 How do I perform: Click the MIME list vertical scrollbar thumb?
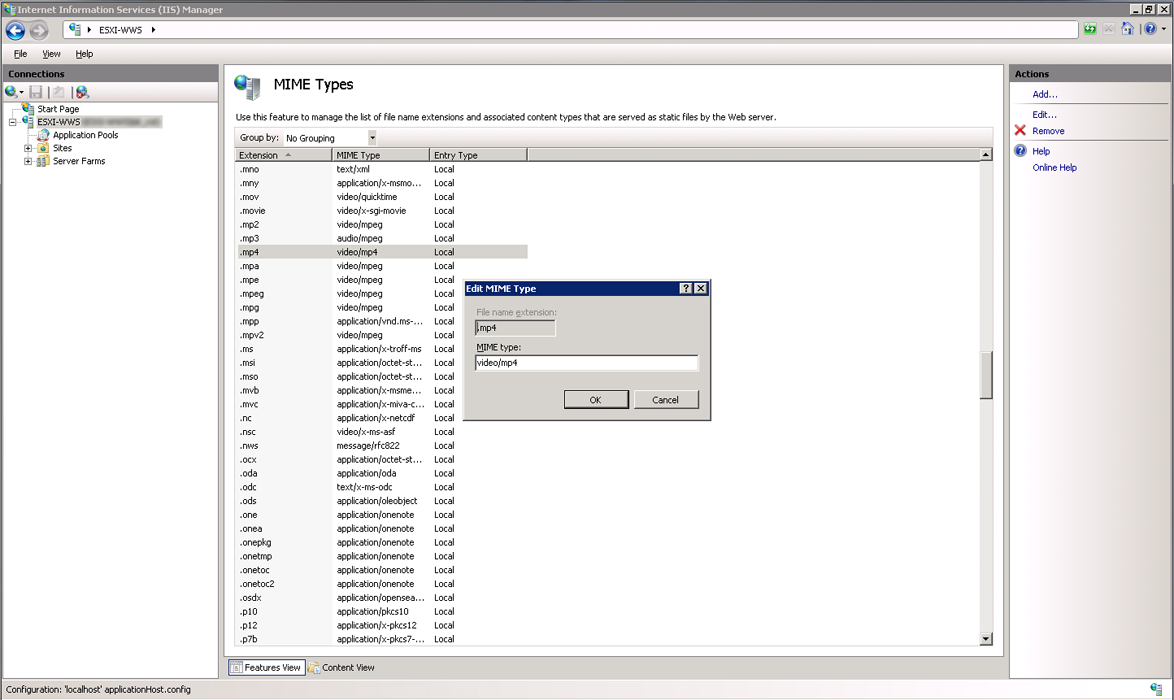pos(986,375)
